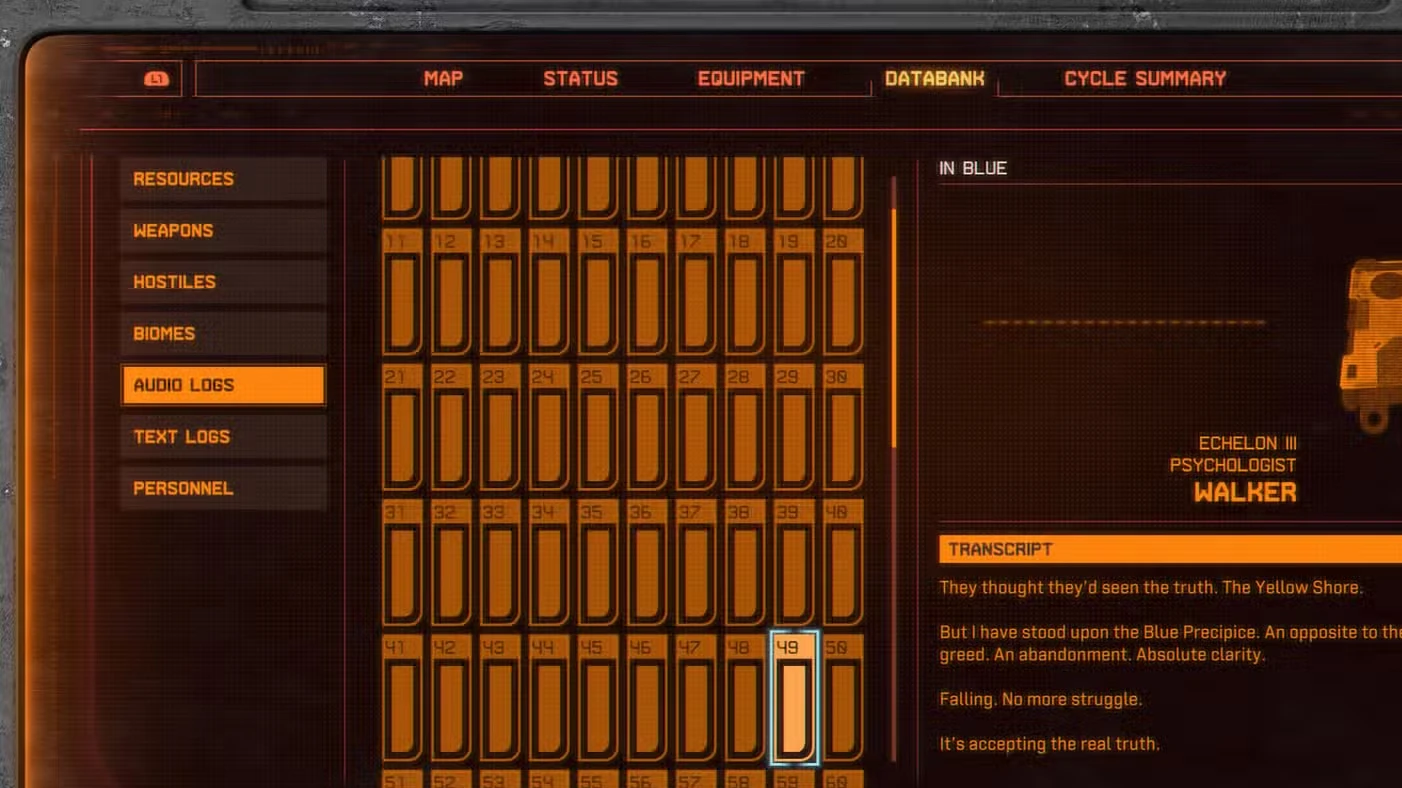Viewport: 1402px width, 788px height.
Task: Open audio log number 19
Action: (794, 292)
